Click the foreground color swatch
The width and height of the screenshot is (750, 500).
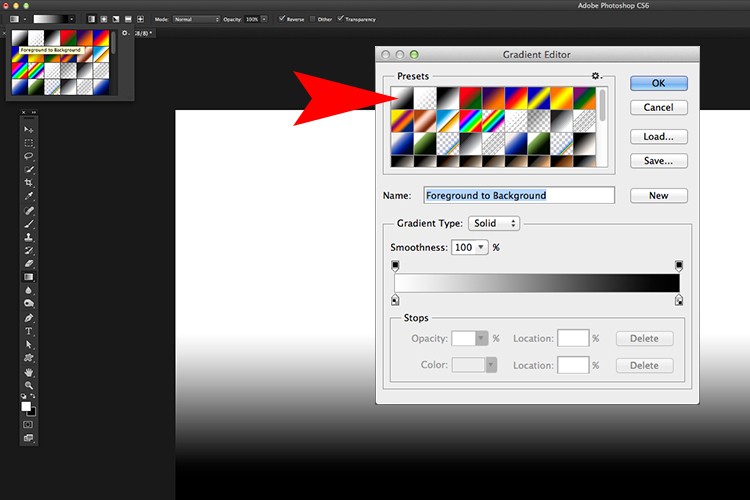pos(26,406)
